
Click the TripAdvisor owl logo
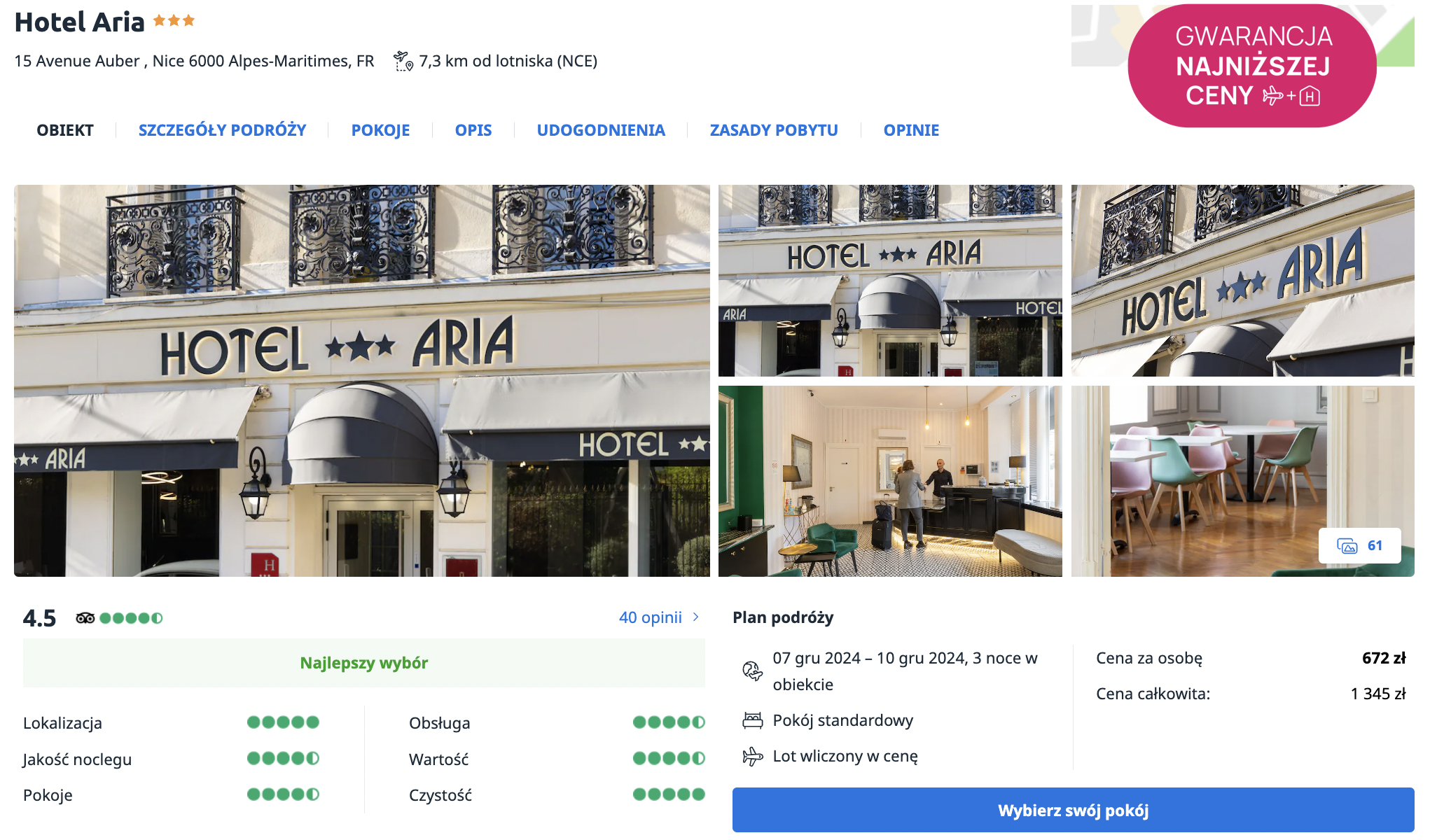85,618
